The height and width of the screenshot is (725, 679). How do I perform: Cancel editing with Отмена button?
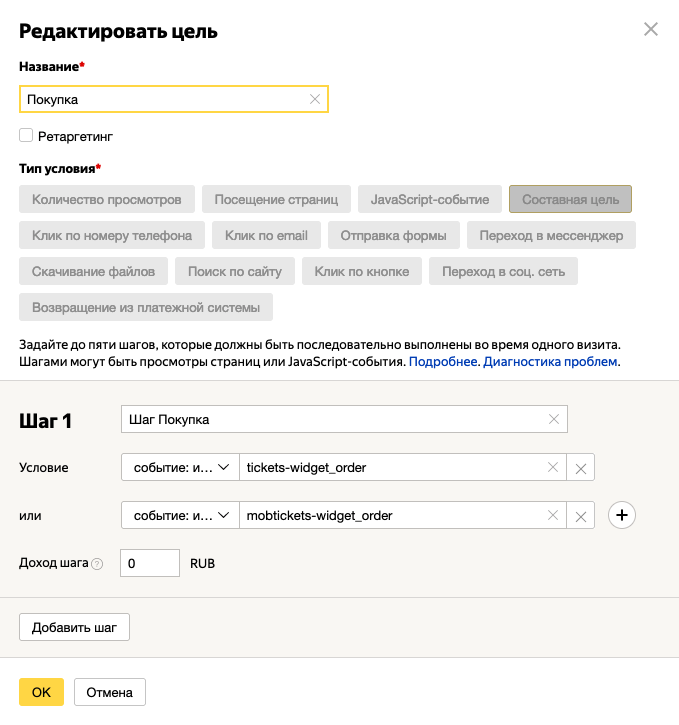110,692
